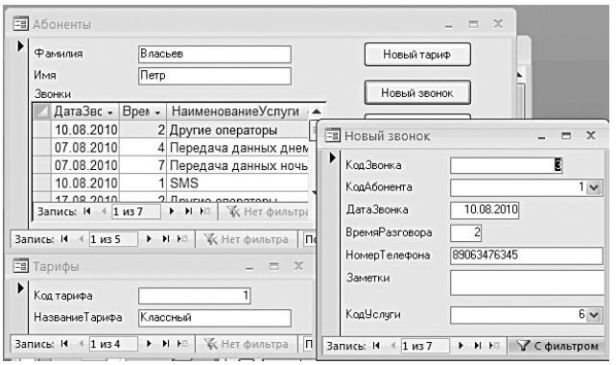Click the record selector arrow in Абоненты form

point(20,46)
